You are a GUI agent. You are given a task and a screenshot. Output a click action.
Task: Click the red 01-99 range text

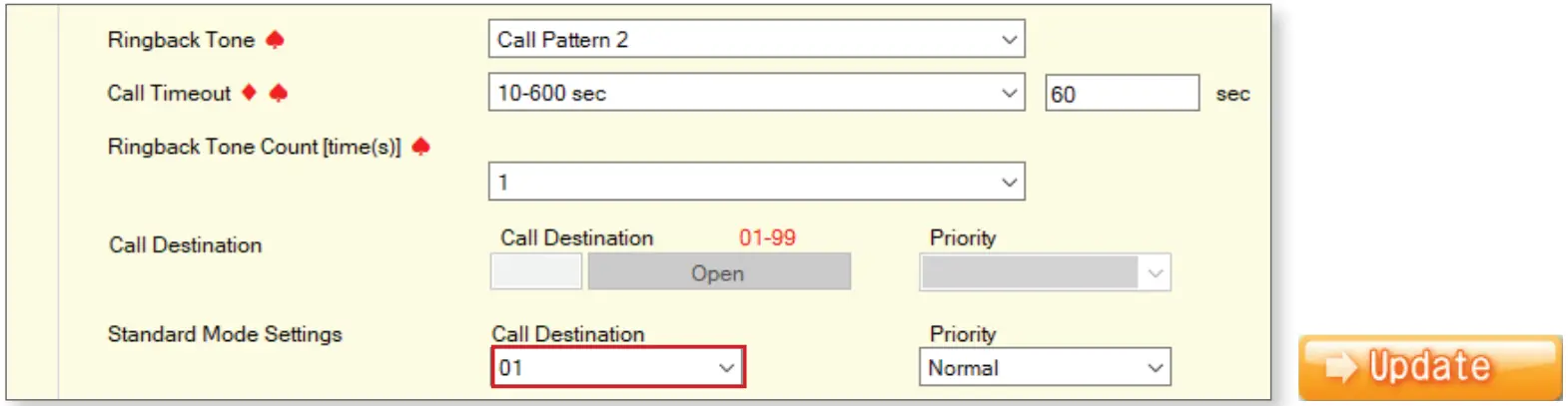(767, 238)
